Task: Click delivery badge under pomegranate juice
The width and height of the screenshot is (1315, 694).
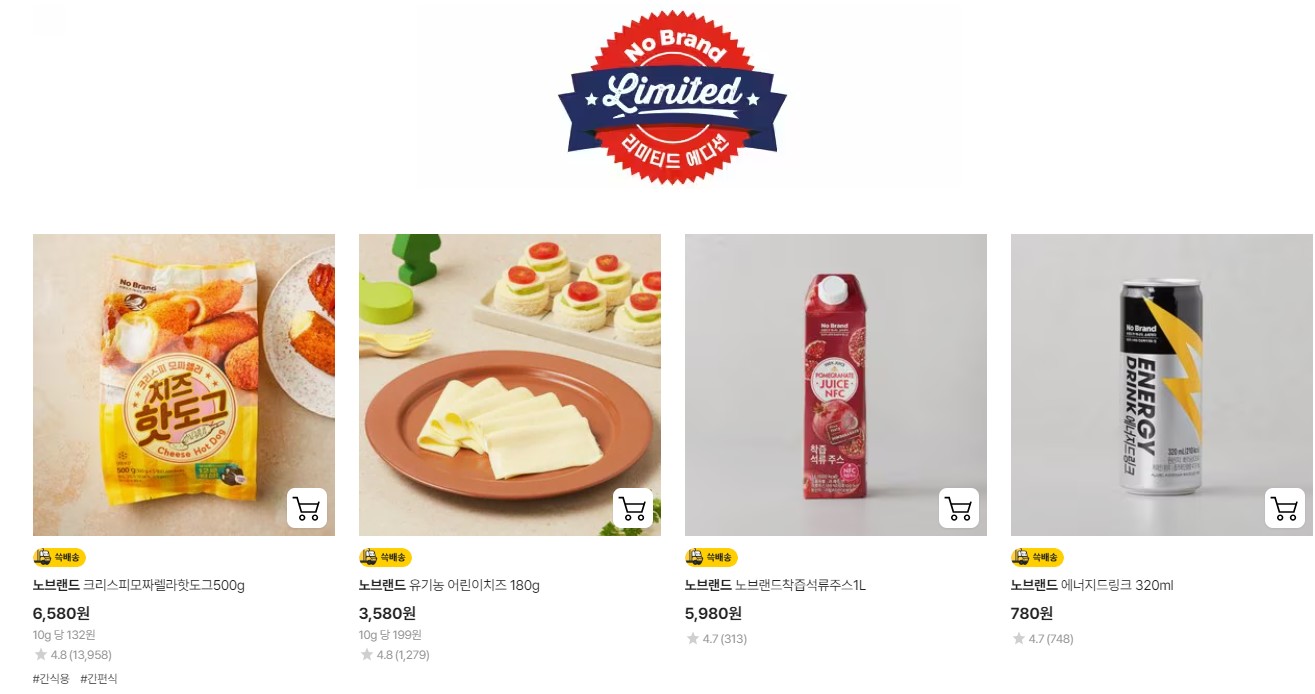Action: [711, 557]
